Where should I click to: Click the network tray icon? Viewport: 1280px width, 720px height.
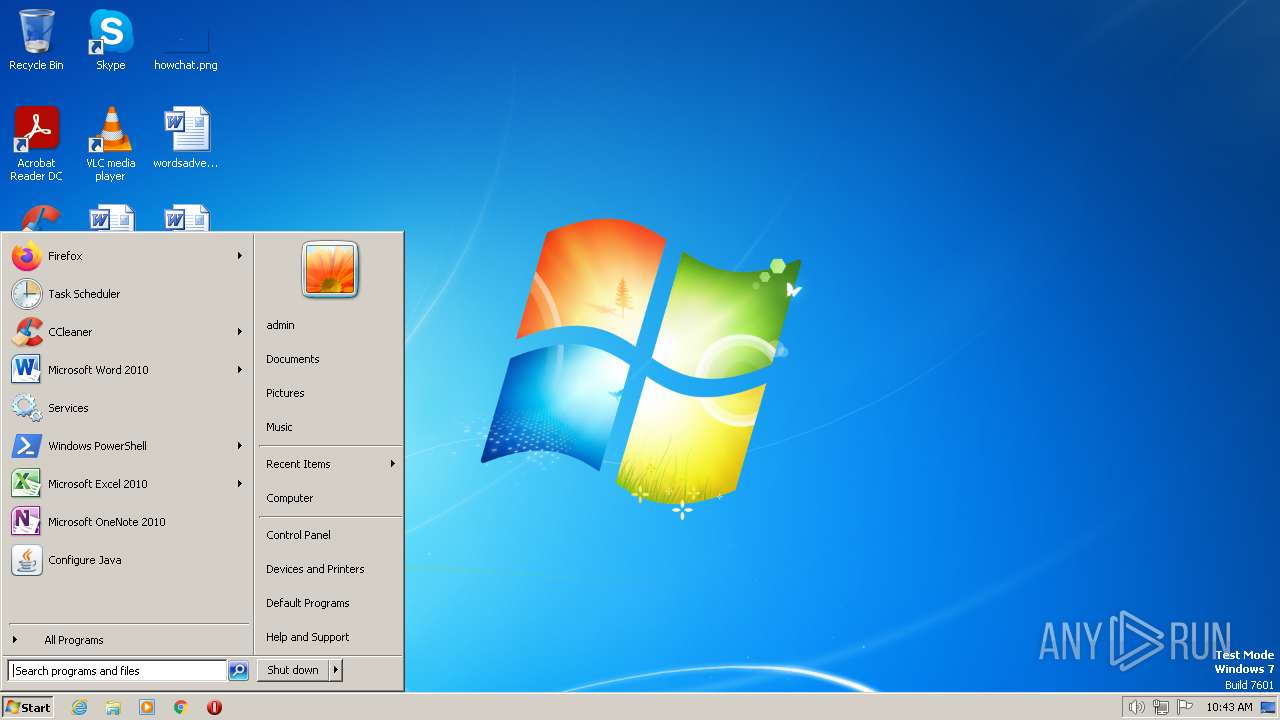pyautogui.click(x=1161, y=707)
